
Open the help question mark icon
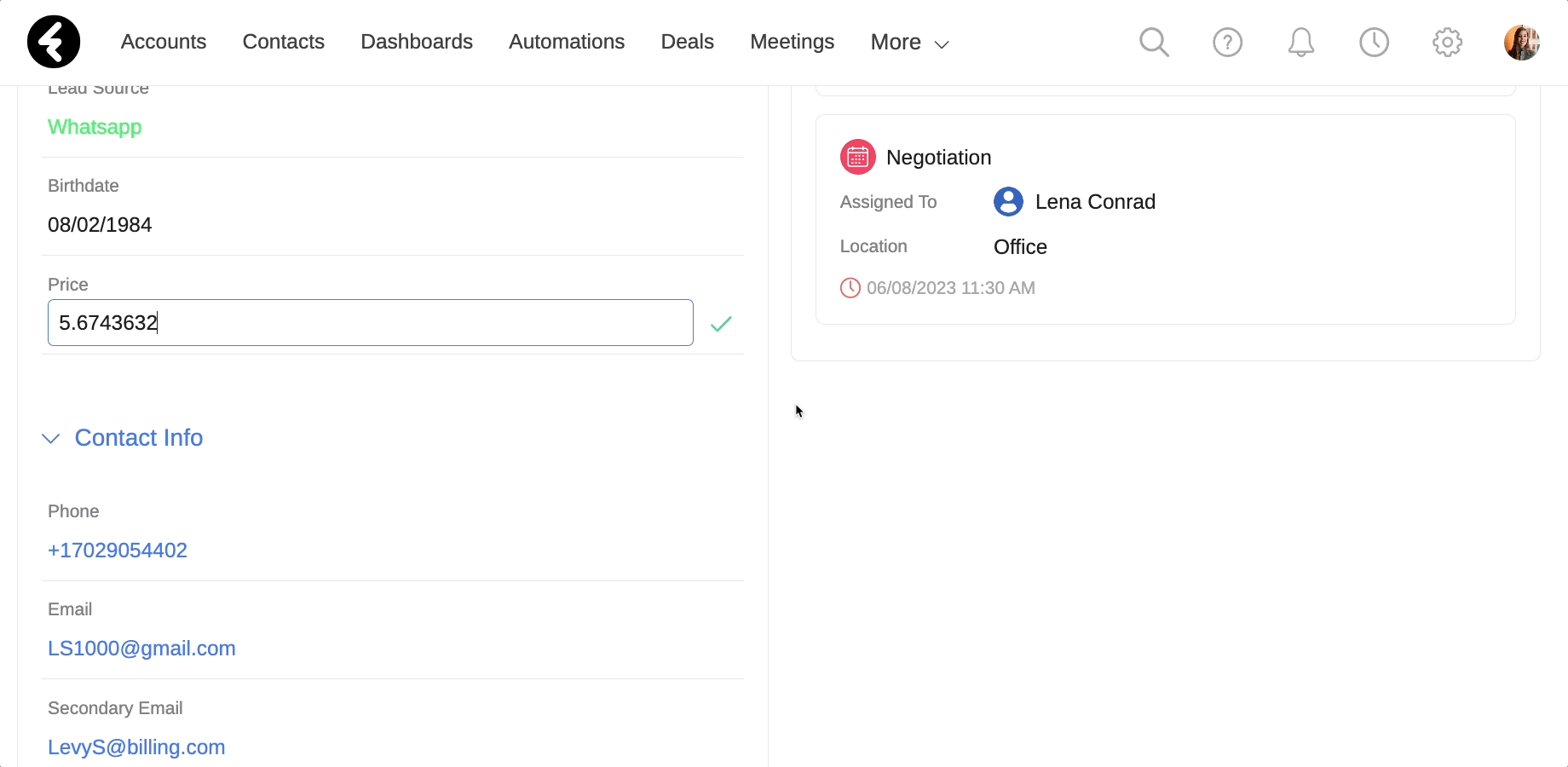[1227, 42]
